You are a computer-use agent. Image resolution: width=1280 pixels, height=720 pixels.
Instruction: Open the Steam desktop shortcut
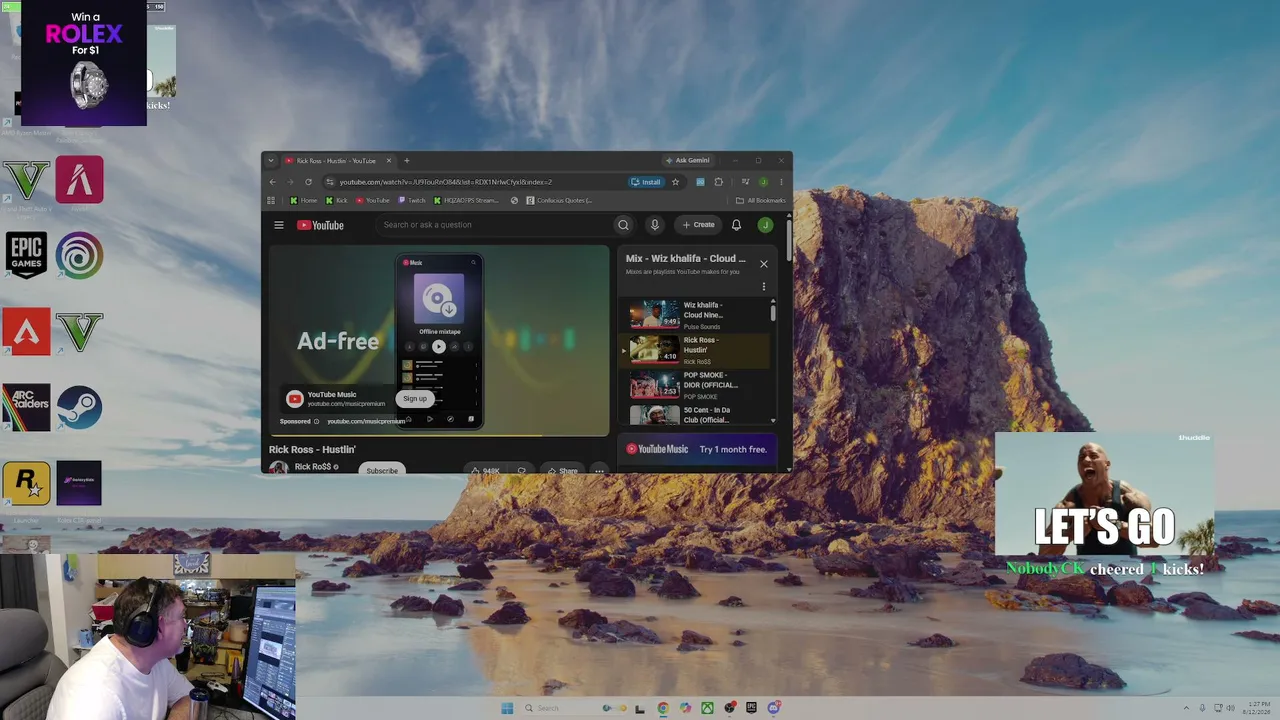[79, 408]
